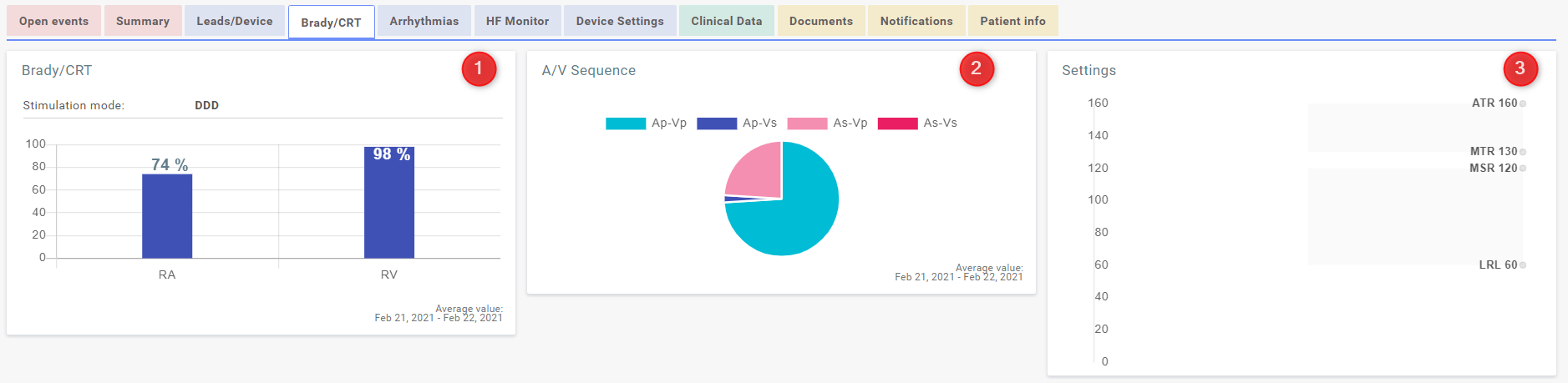1568x383 pixels.
Task: Click the RV 98 % bar
Action: coord(389,203)
